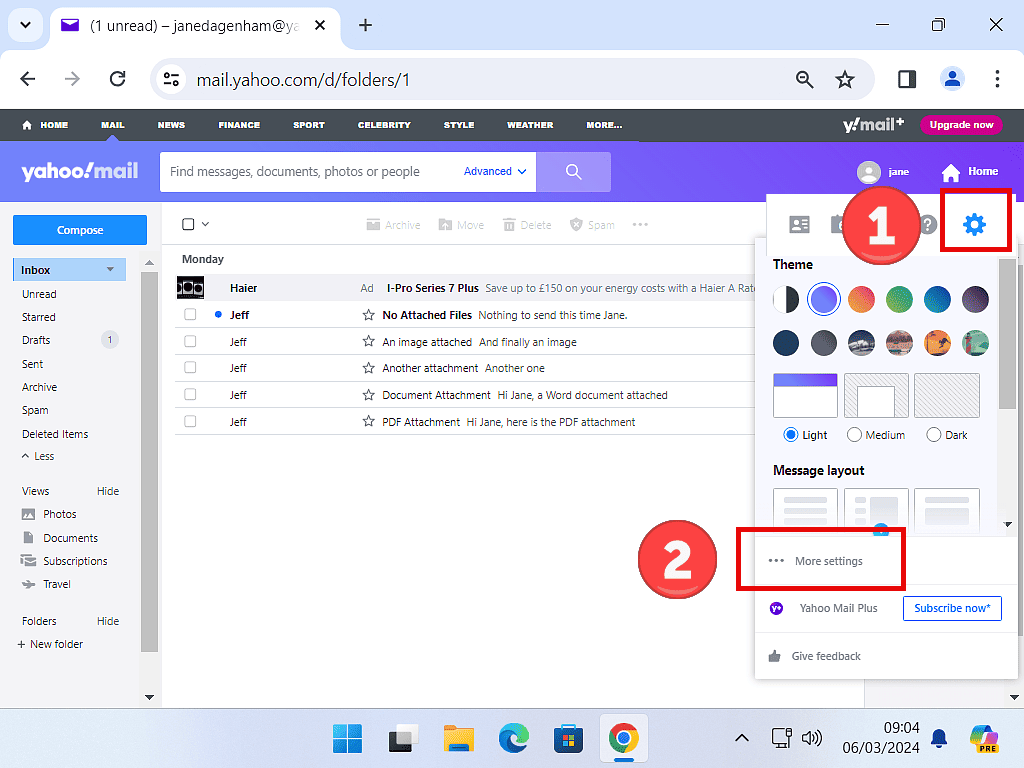Screen dimensions: 1024x768
Task: Star the PDF Attachment email
Action: coord(368,422)
